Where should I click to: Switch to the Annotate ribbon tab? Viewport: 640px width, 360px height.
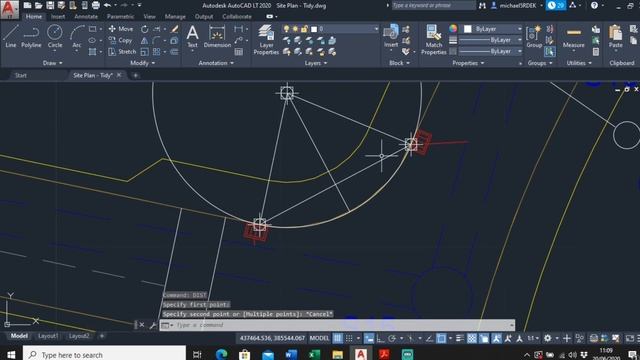click(86, 17)
